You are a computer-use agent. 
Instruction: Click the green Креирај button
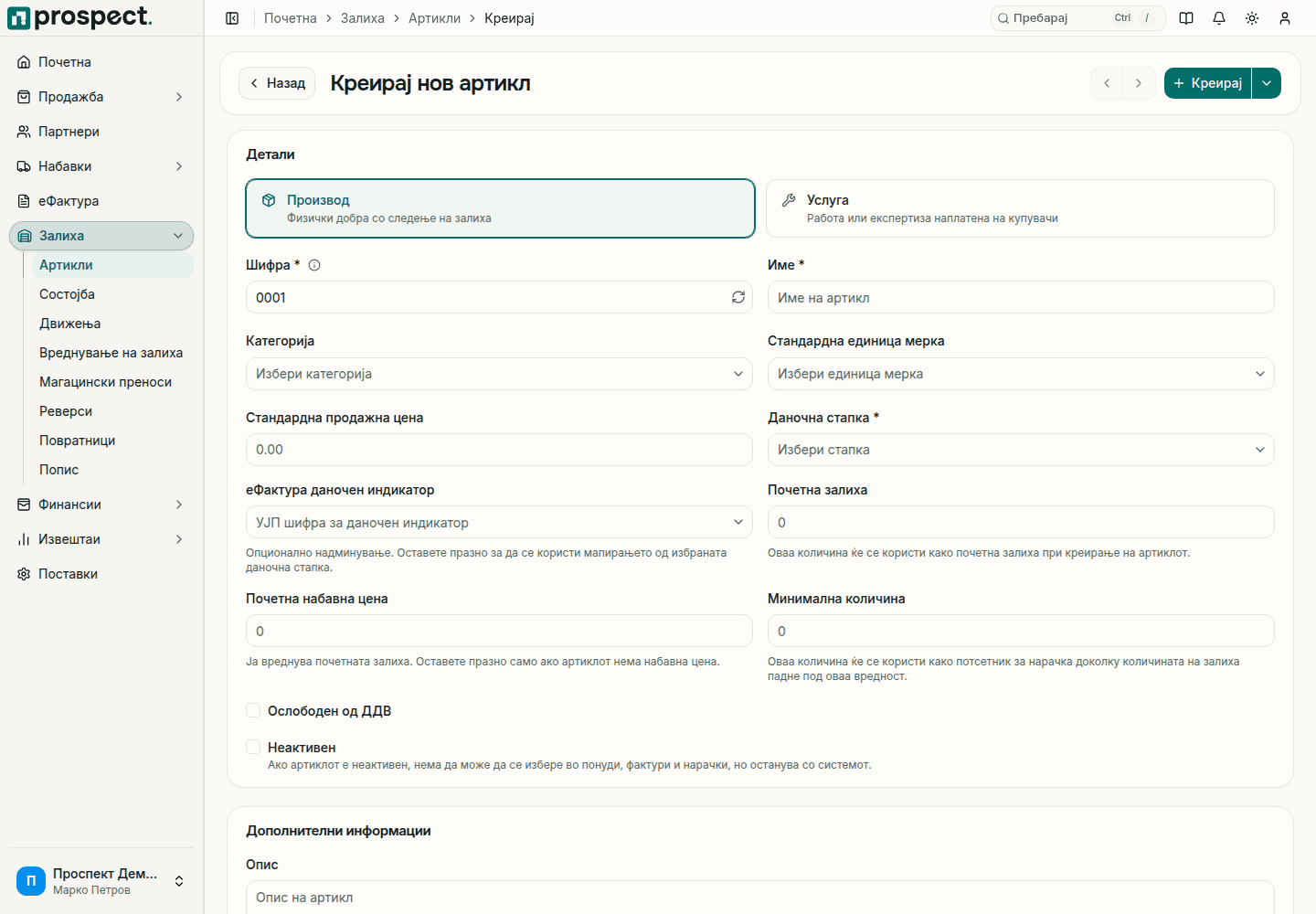[x=1207, y=83]
